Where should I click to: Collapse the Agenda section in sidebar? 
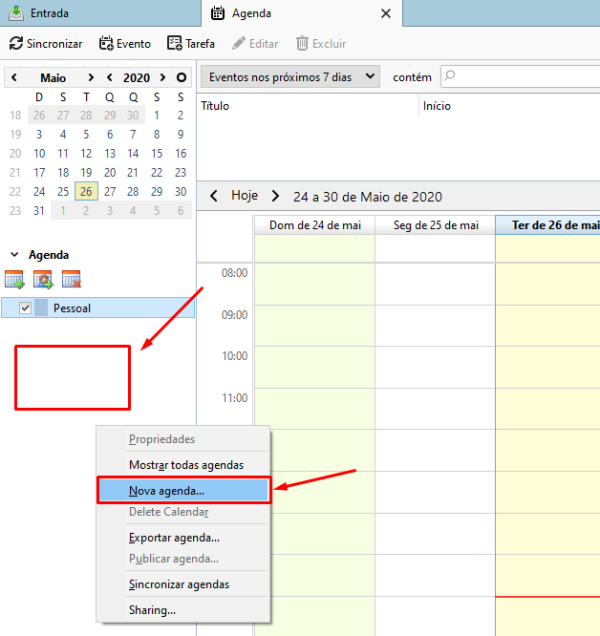pos(14,255)
